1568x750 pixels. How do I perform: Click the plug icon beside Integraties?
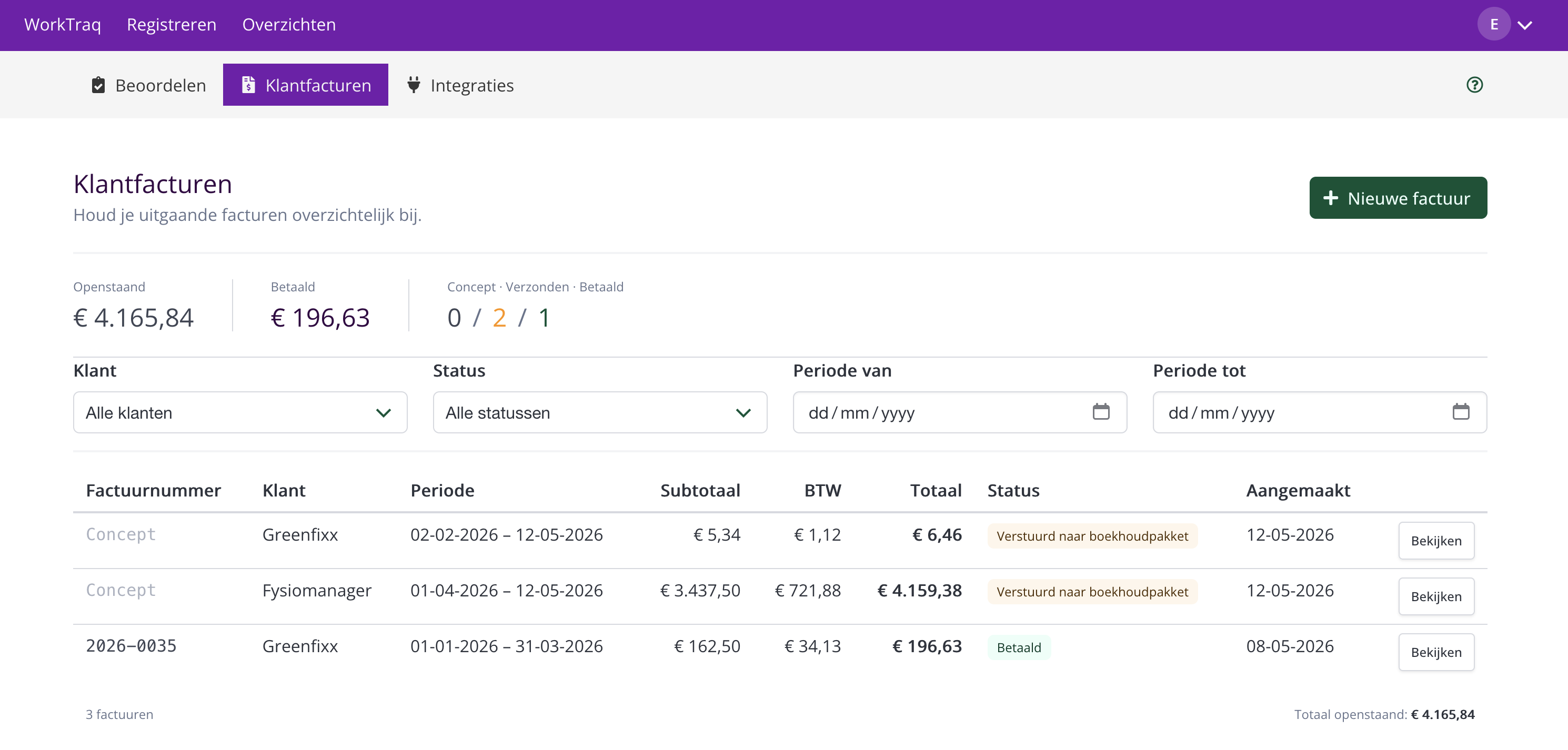[x=413, y=85]
